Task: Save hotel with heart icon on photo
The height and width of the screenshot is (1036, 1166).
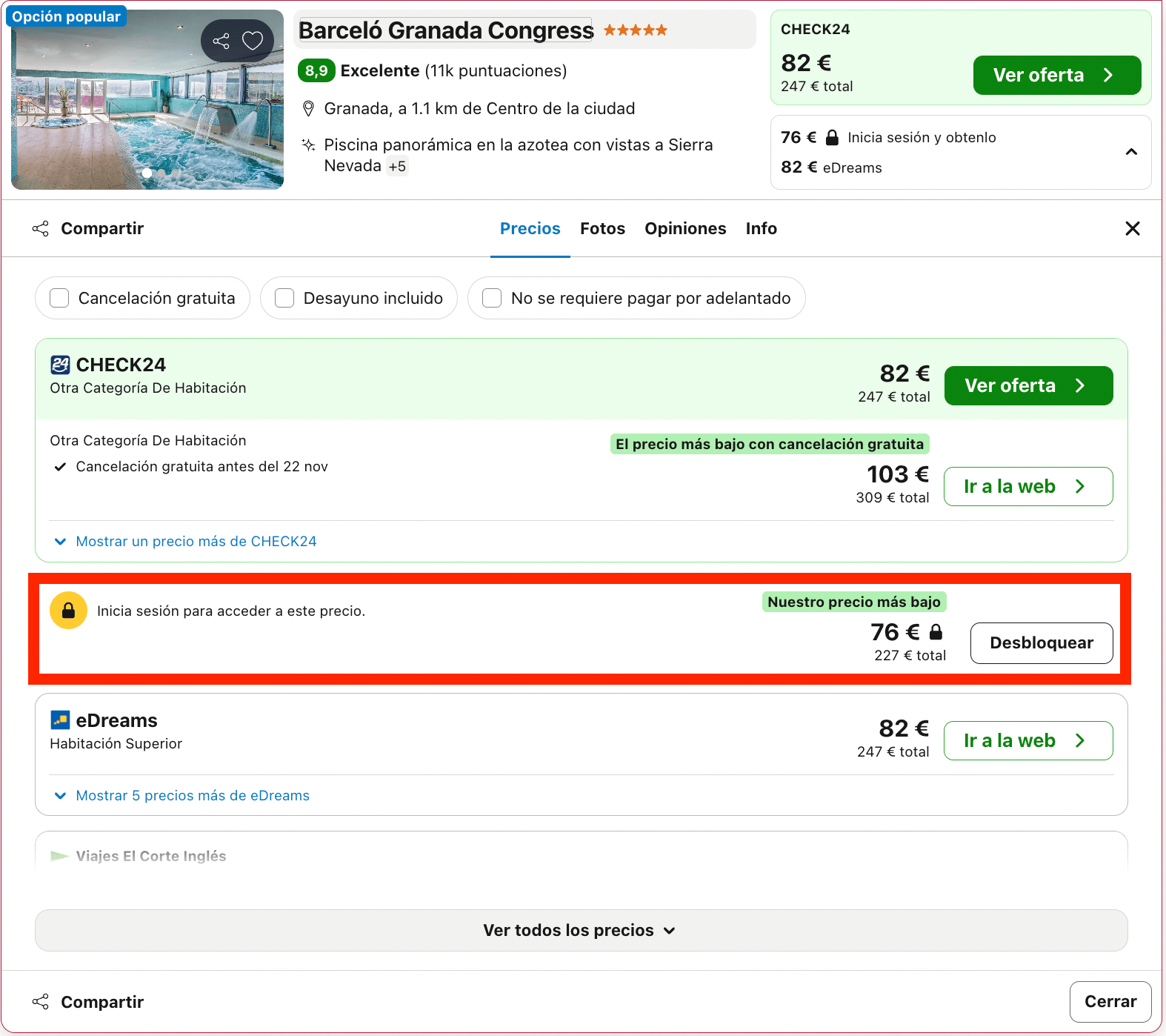Action: [x=253, y=41]
